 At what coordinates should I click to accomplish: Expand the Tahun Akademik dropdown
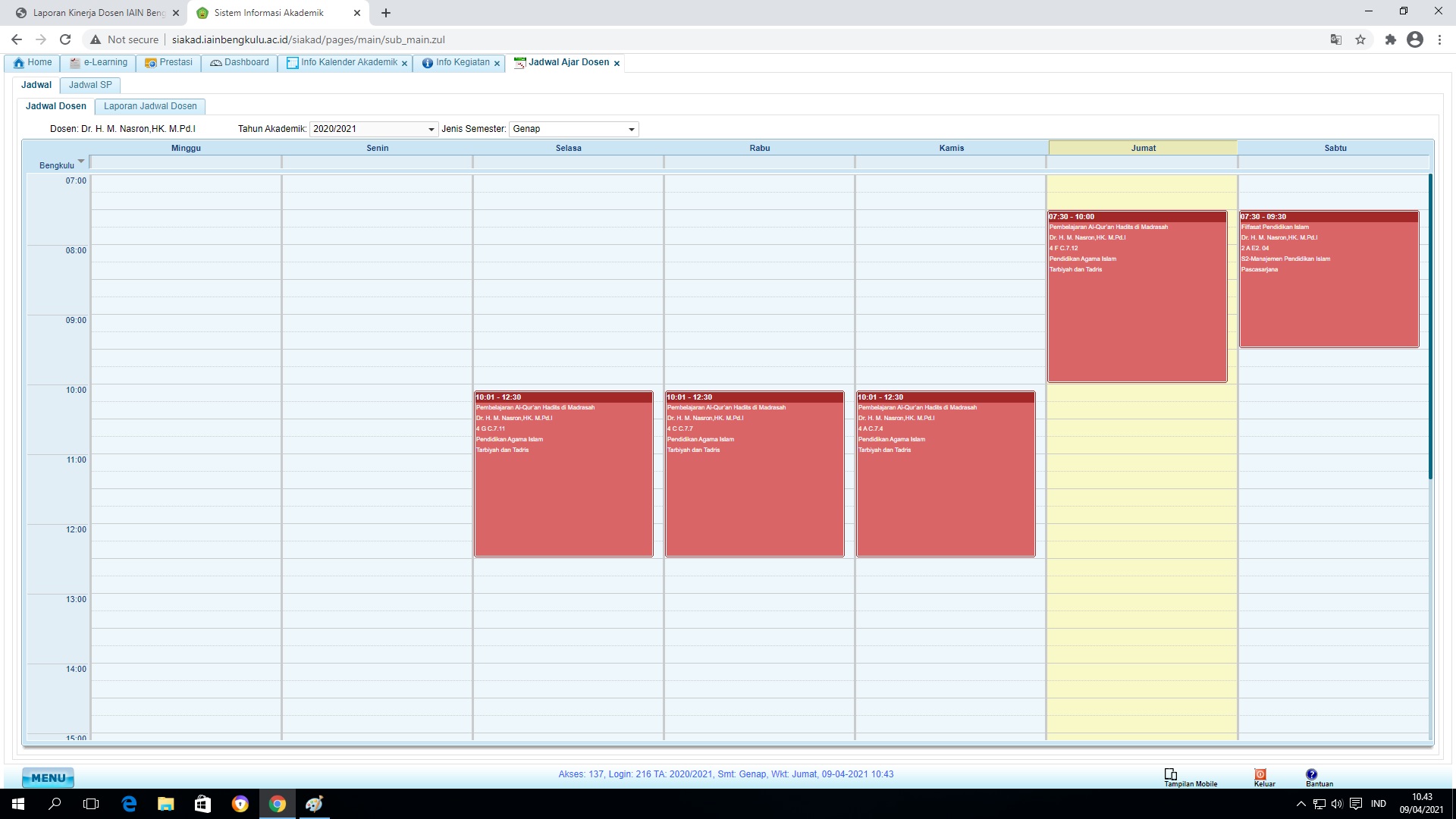click(x=431, y=130)
